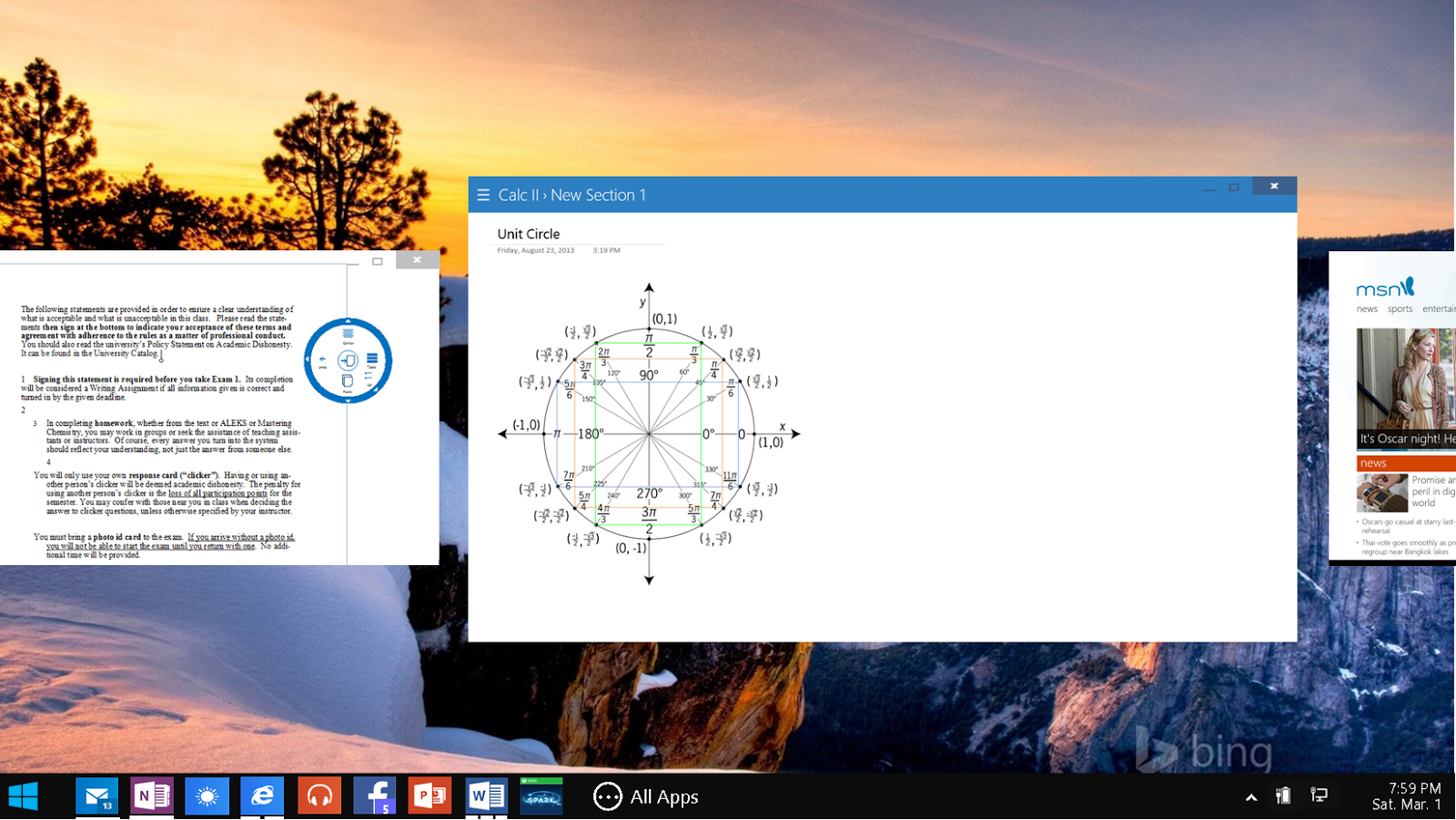Launch PowerPoint from the taskbar
The image size is (1456, 820).
430,796
